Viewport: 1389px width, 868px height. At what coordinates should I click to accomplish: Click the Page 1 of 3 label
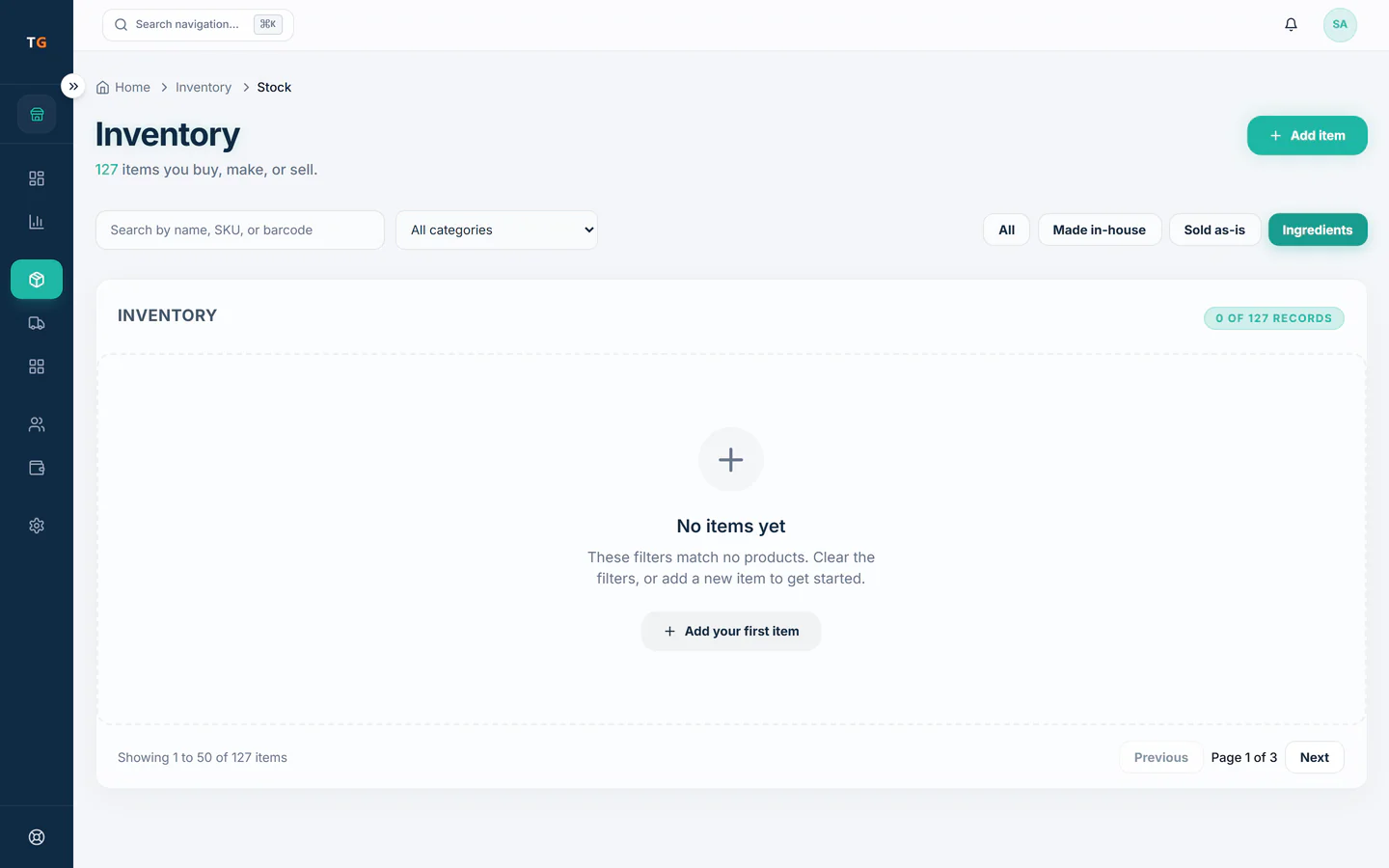coord(1244,757)
